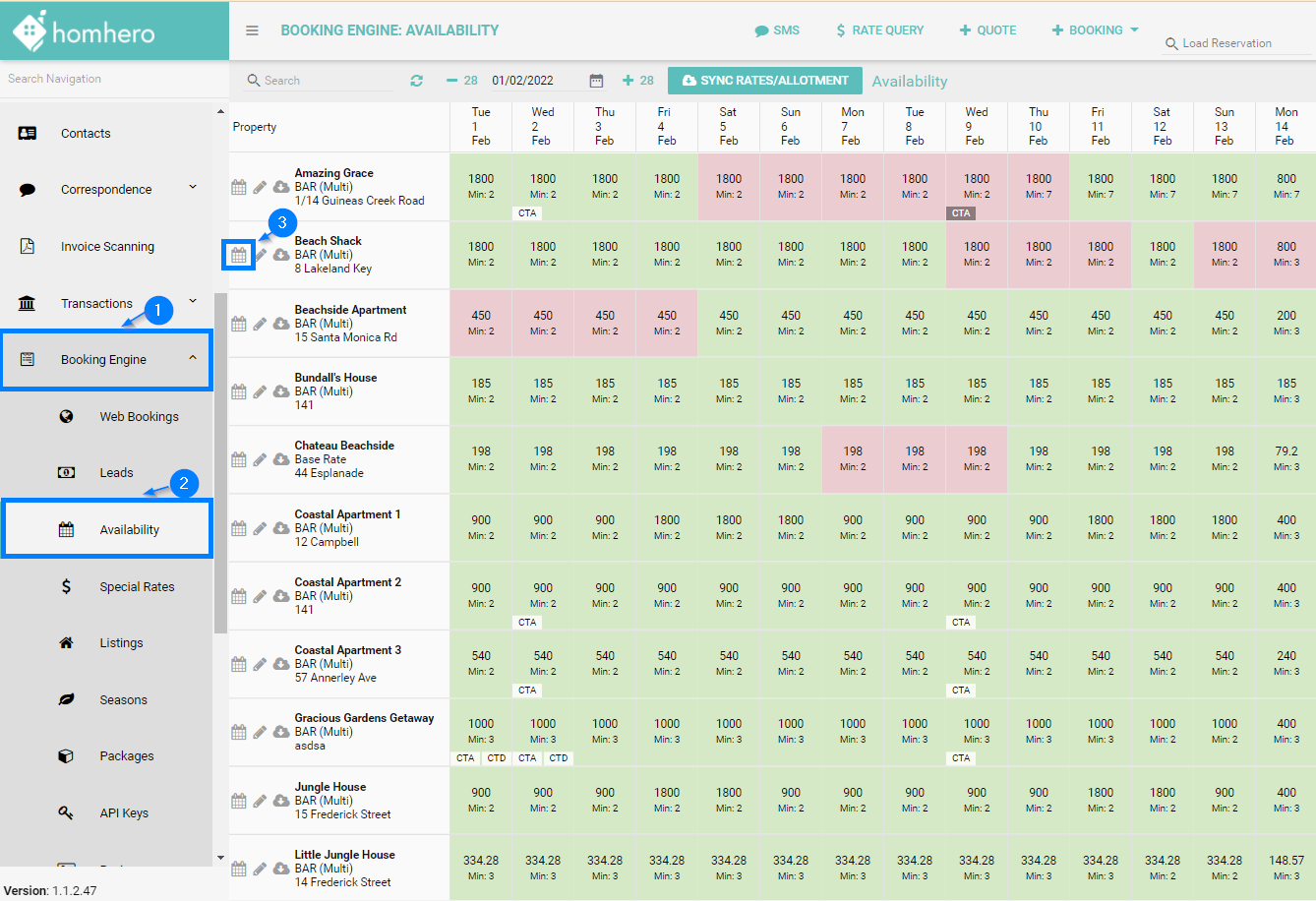
Task: Open the date picker calendar icon
Action: (x=596, y=81)
